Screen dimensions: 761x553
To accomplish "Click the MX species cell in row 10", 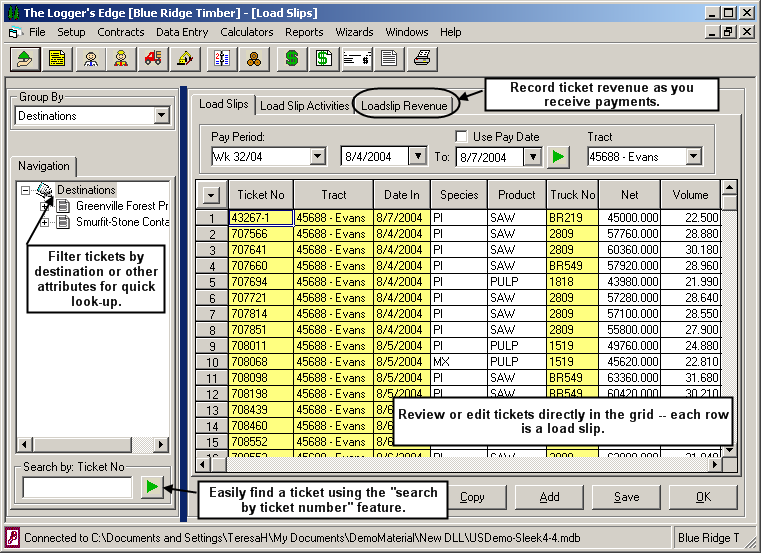I will pos(459,362).
